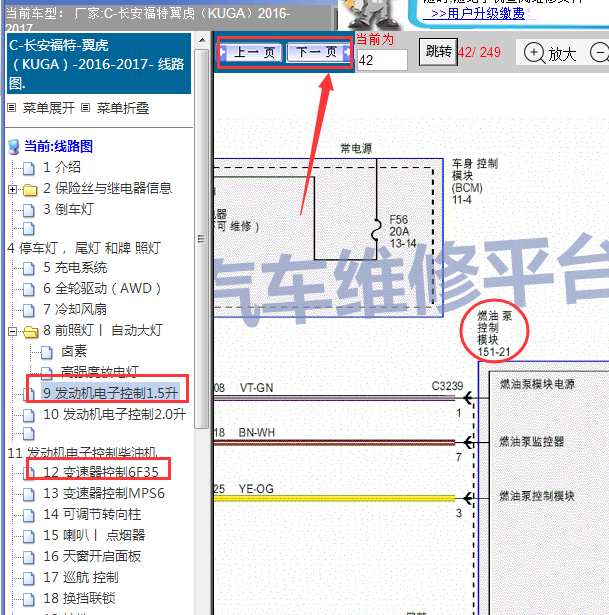
Task: Open 18 换挡联锁
Action: 79,598
